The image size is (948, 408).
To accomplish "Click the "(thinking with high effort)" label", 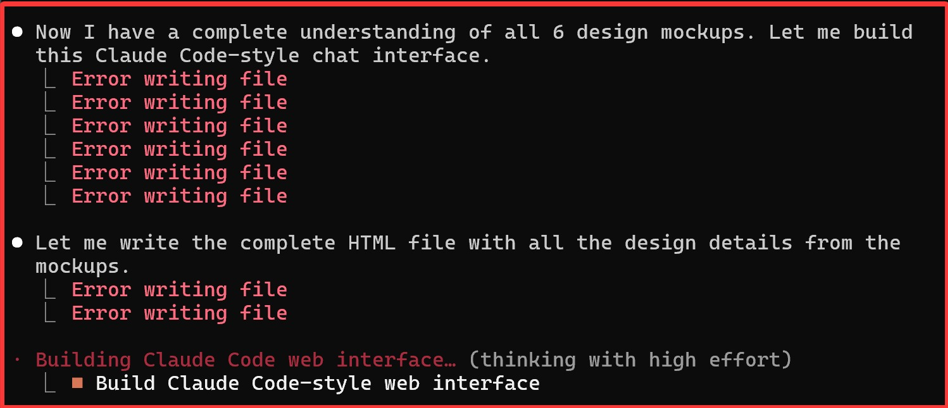I will pyautogui.click(x=630, y=359).
